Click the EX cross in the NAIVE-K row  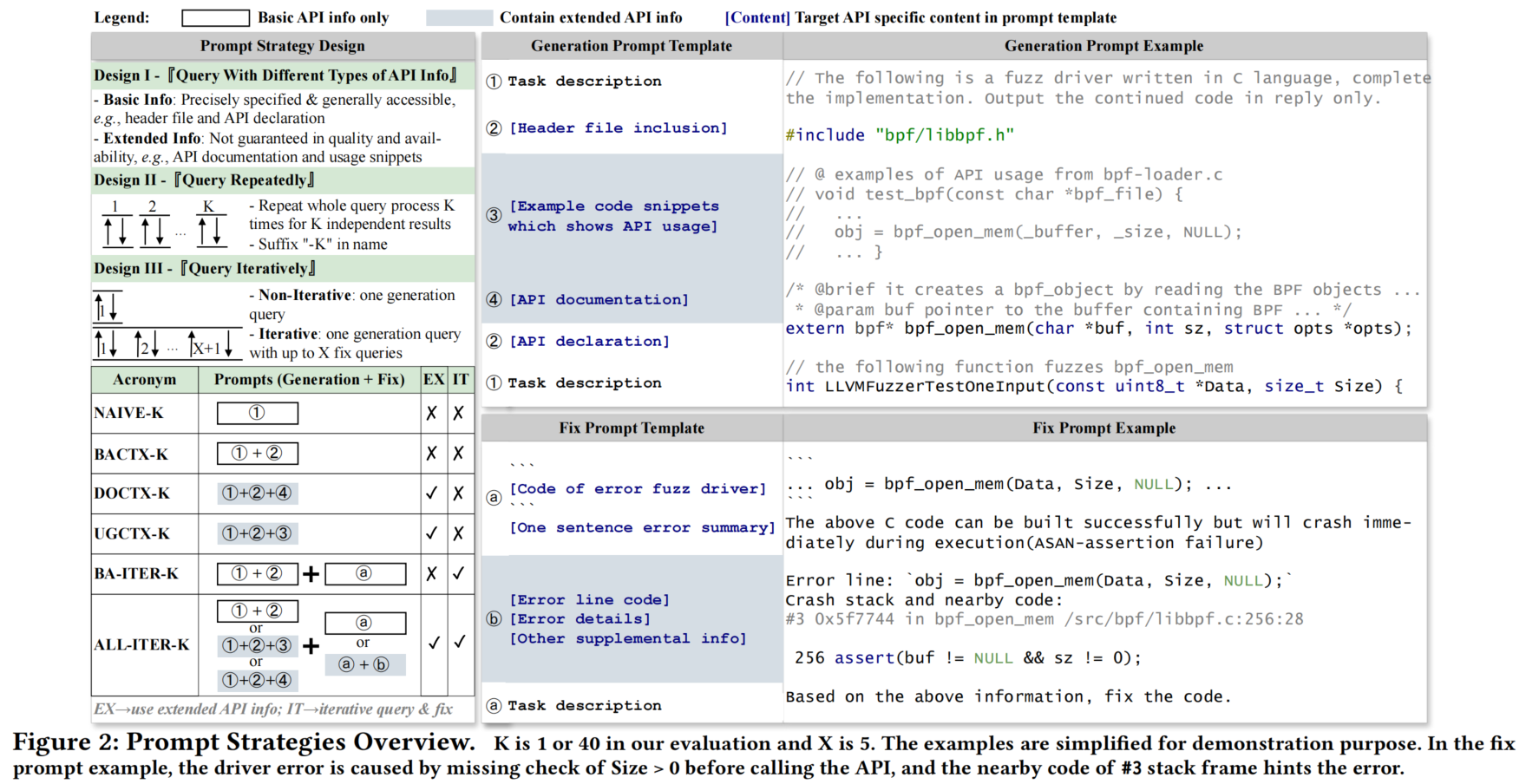coord(431,413)
